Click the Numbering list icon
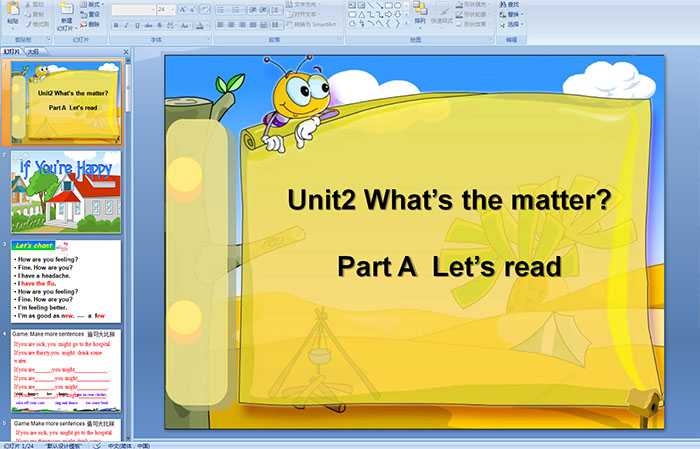 [x=238, y=9]
